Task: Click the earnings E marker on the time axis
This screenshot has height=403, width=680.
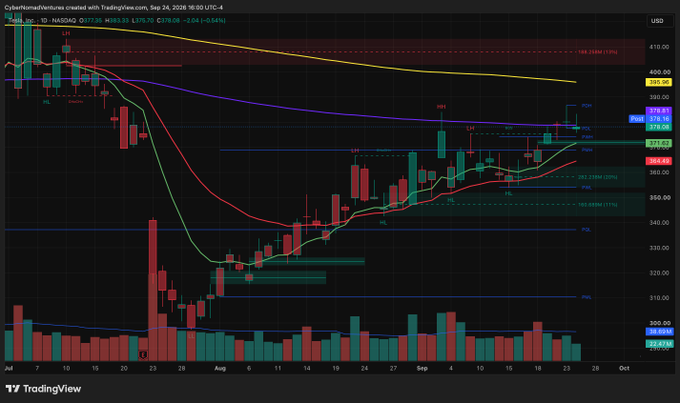Action: pos(143,355)
